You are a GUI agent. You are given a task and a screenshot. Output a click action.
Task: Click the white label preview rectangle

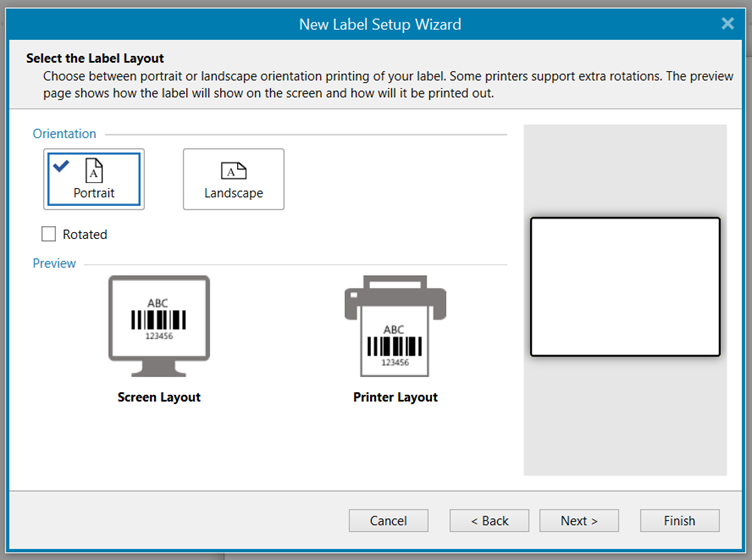click(x=625, y=286)
